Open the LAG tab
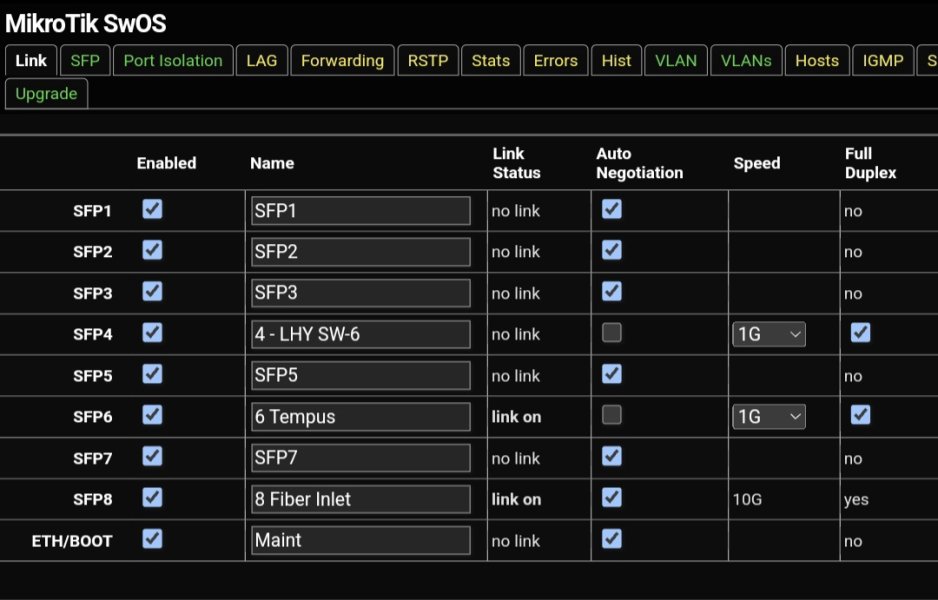Image resolution: width=938 pixels, height=600 pixels. tap(262, 61)
